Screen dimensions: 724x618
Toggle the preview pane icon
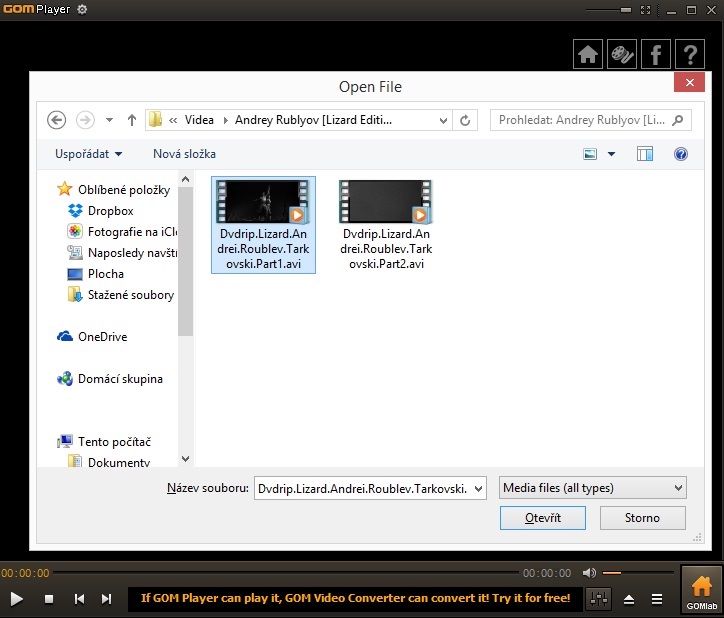click(x=645, y=154)
